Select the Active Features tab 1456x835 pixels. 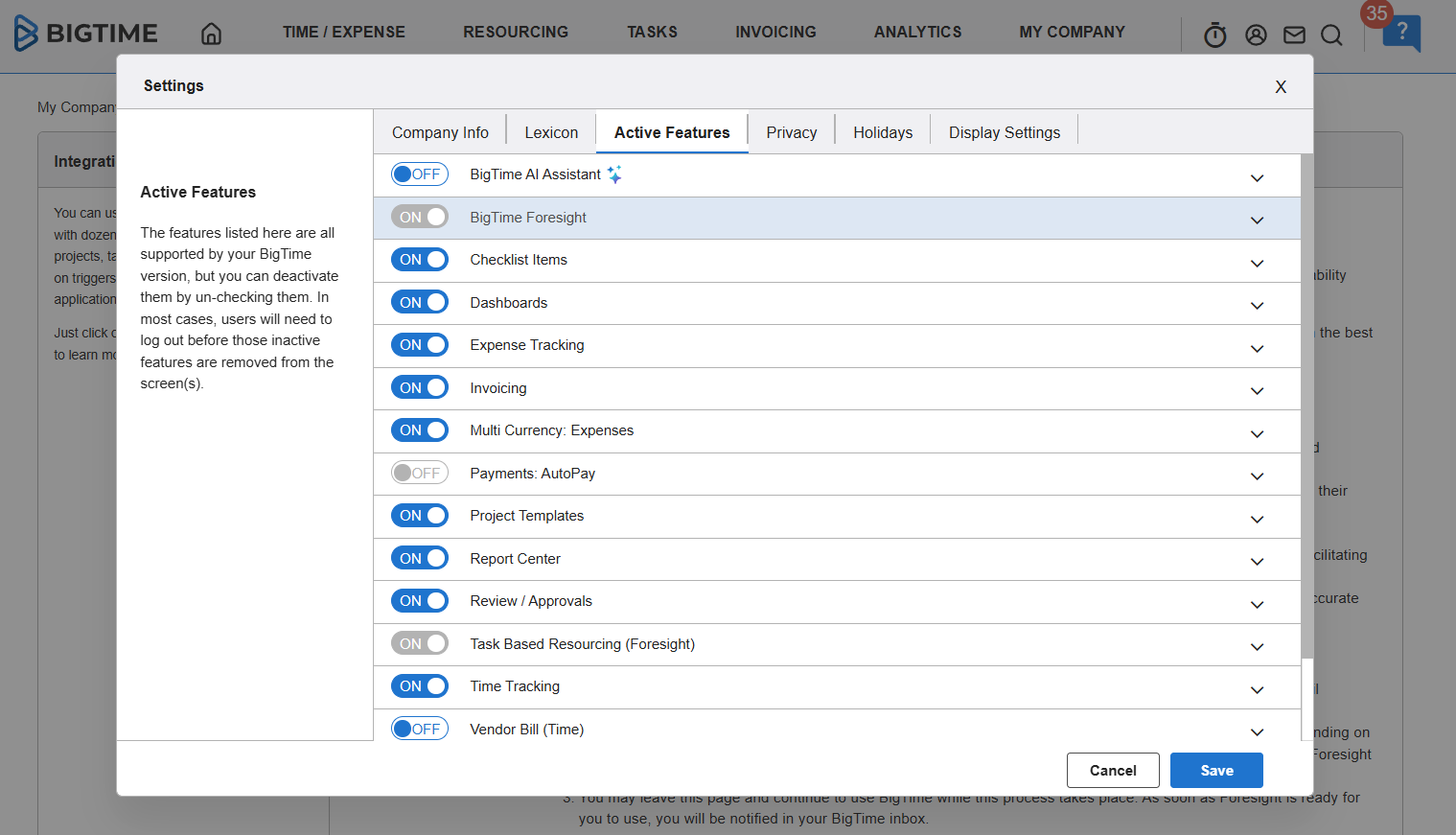(x=672, y=132)
